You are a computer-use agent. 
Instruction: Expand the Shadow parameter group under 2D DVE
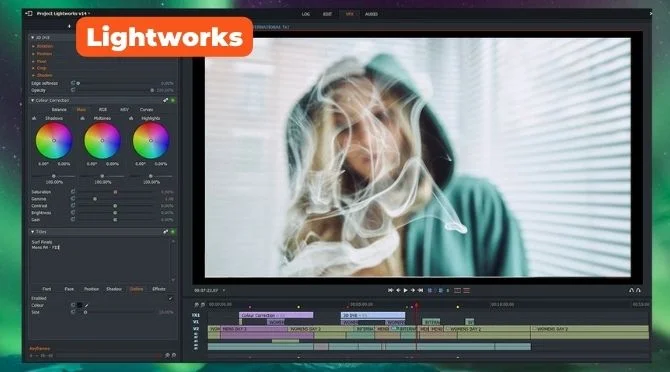[33, 75]
